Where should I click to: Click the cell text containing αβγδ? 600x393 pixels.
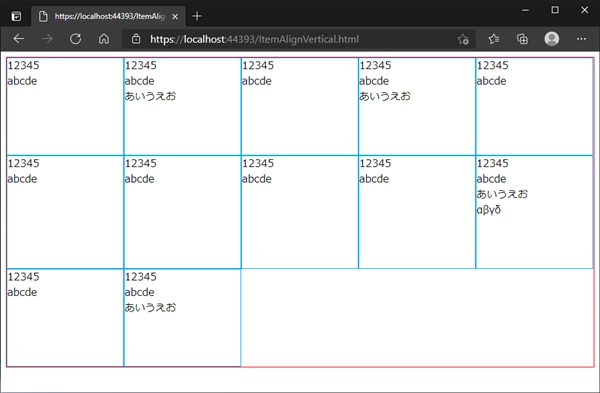click(489, 210)
